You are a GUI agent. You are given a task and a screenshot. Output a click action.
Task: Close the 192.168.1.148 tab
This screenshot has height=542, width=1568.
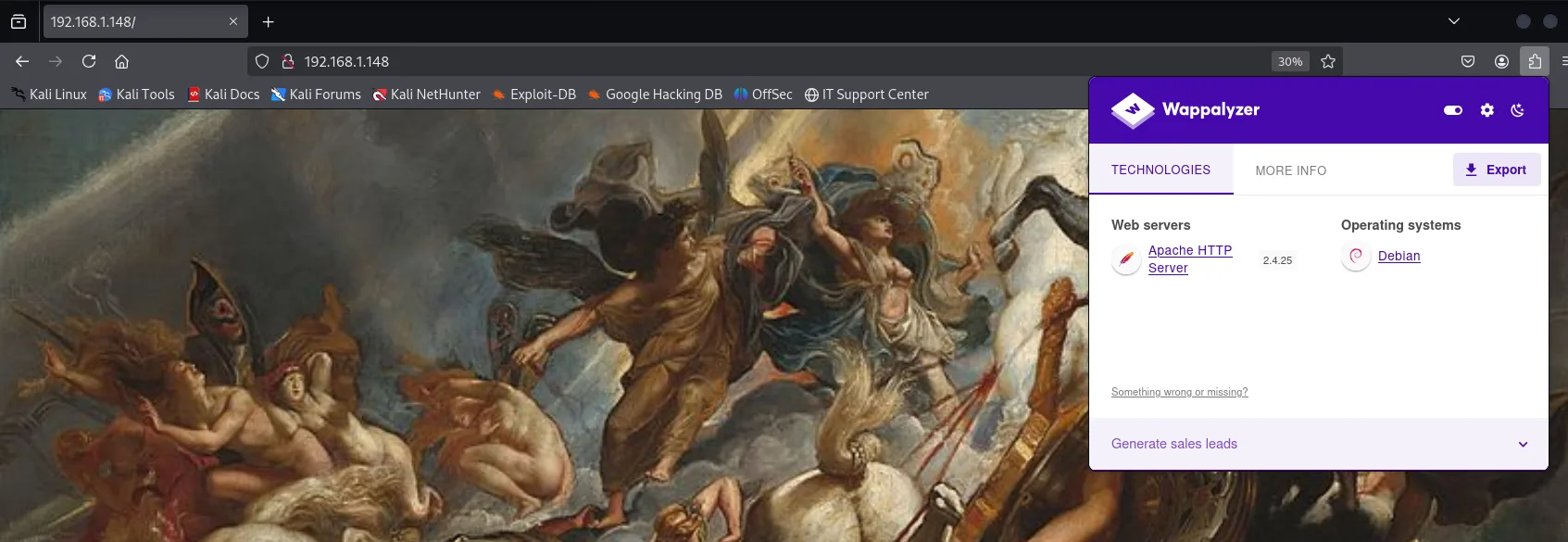pos(233,21)
